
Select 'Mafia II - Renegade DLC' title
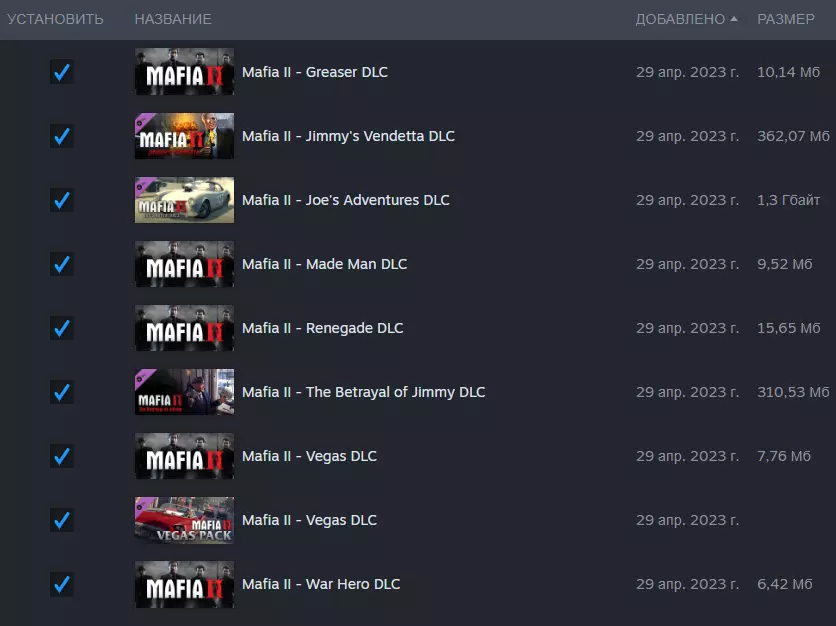(x=323, y=328)
